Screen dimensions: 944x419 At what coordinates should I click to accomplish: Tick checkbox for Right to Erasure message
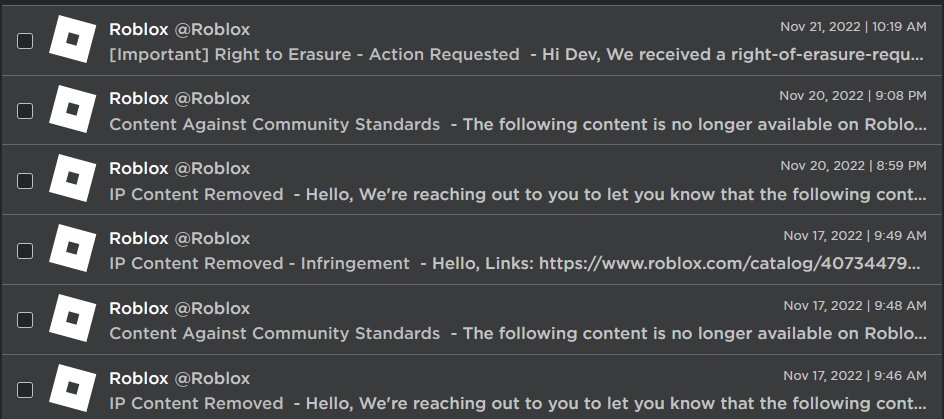(x=25, y=41)
